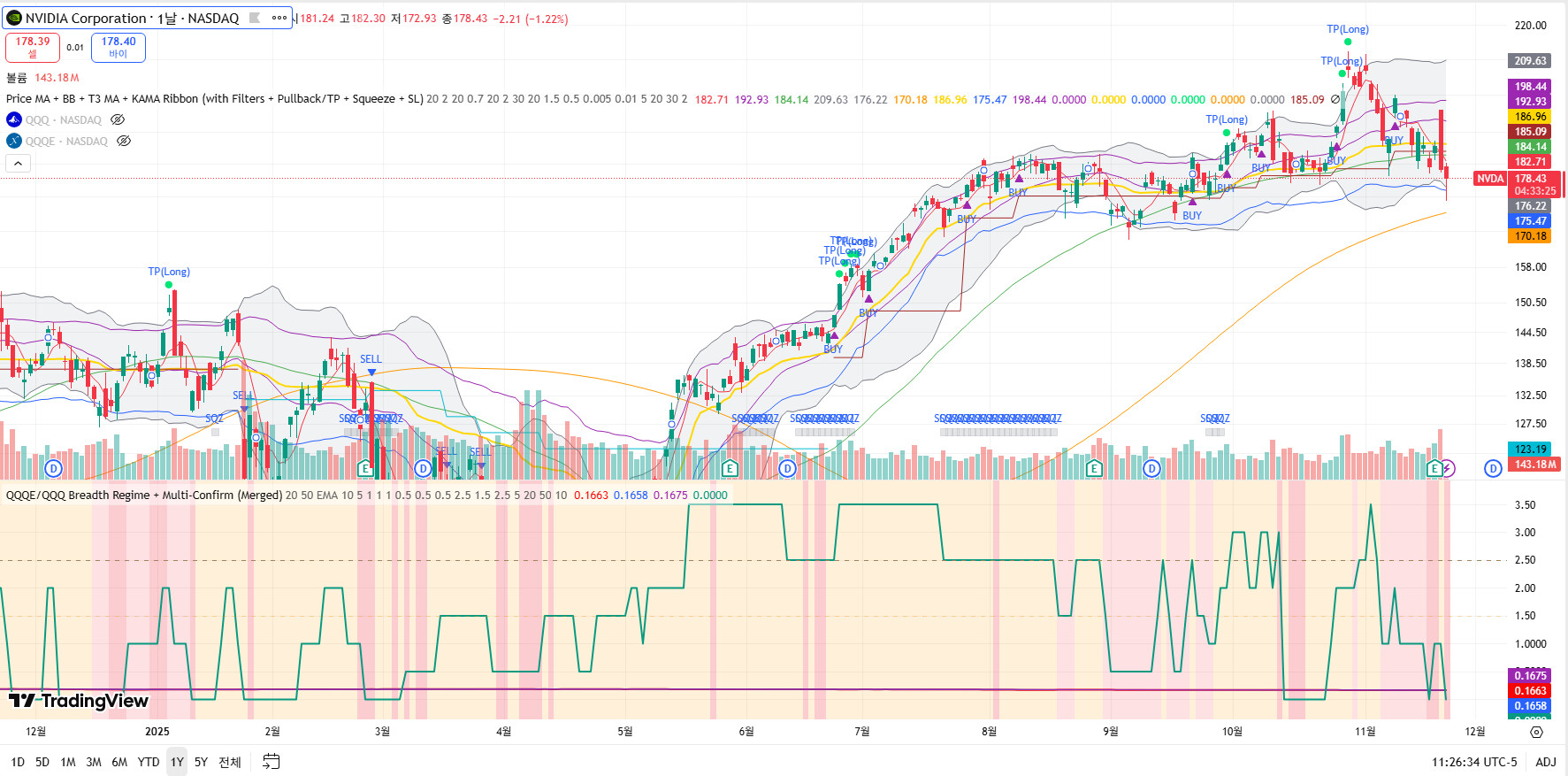Viewport: 1568px width, 776px height.
Task: Toggle the ADJ adjusted-price option
Action: [x=1546, y=762]
